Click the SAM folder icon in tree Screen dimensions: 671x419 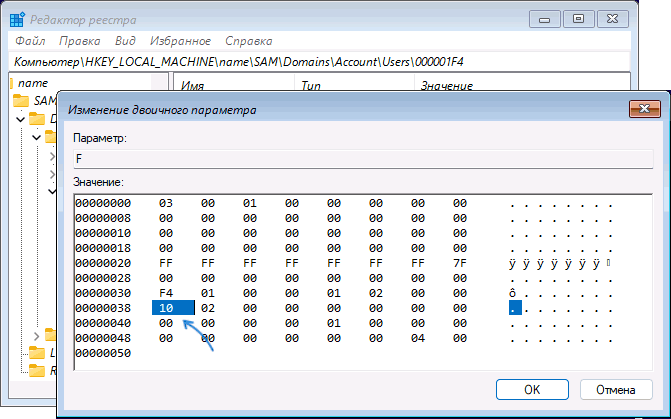(22, 102)
